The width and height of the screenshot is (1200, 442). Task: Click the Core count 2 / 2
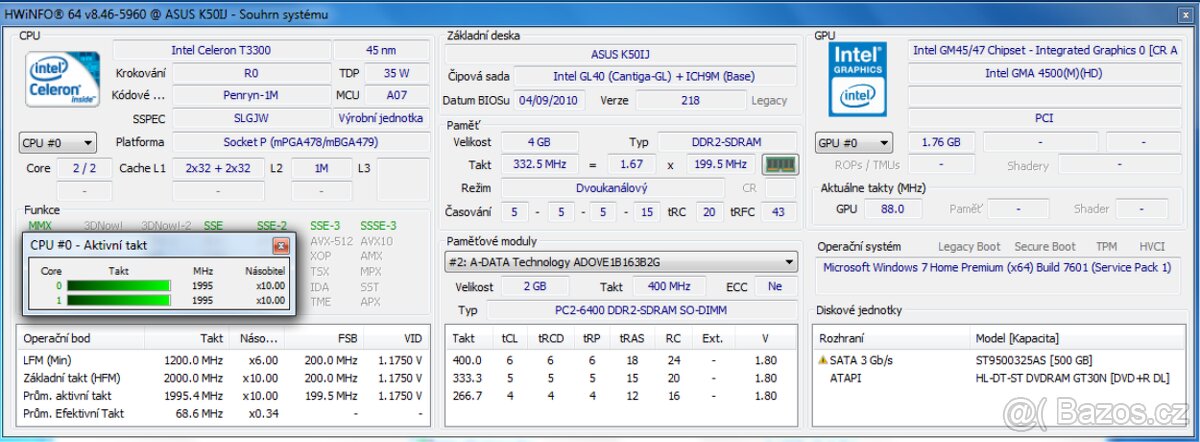pyautogui.click(x=85, y=168)
